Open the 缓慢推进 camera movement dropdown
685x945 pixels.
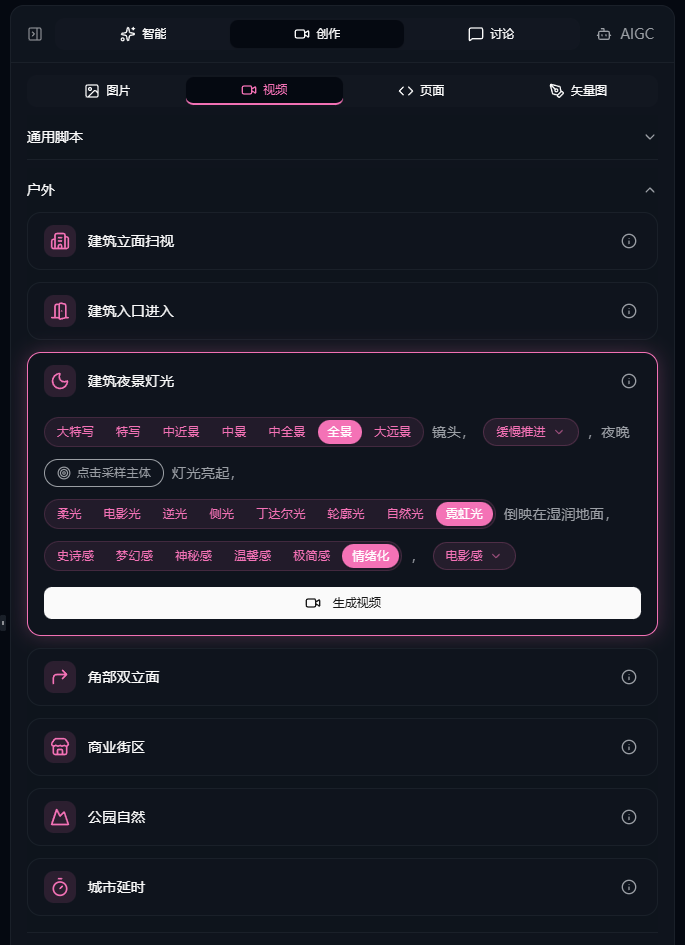(530, 432)
